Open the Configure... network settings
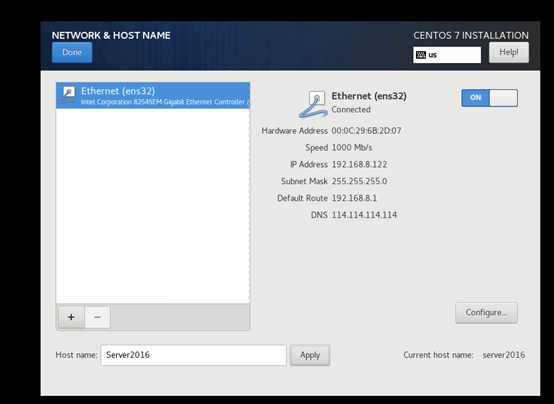Image resolution: width=554 pixels, height=404 pixels. pyautogui.click(x=486, y=312)
